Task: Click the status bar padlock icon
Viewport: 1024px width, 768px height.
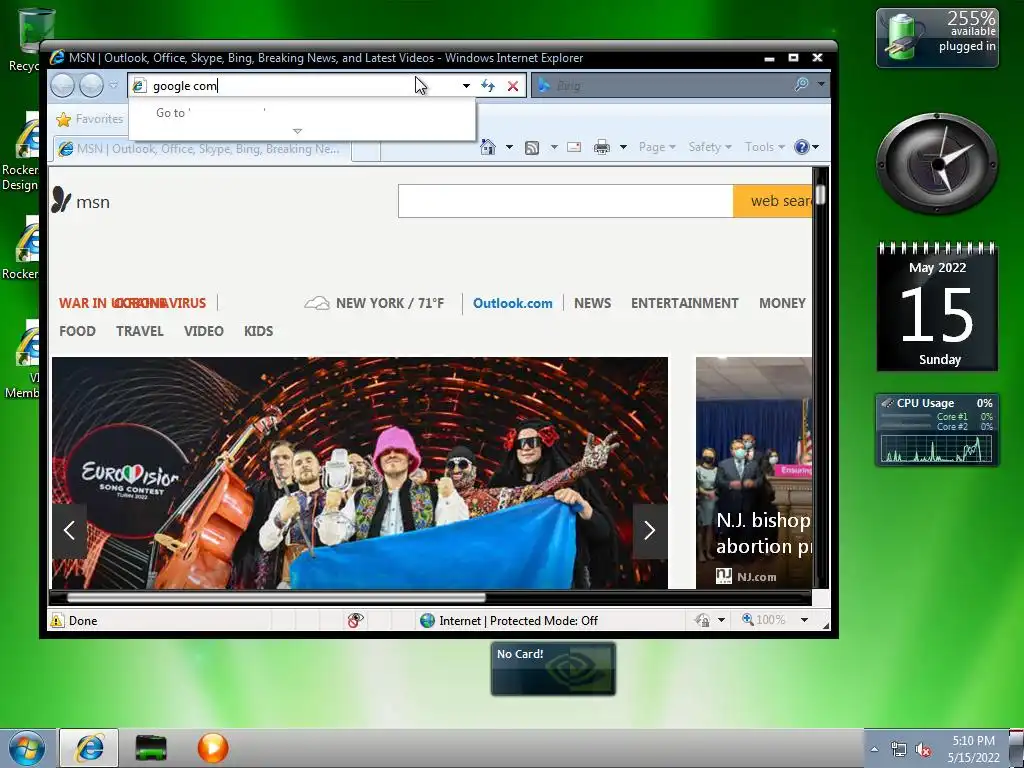Action: (703, 620)
